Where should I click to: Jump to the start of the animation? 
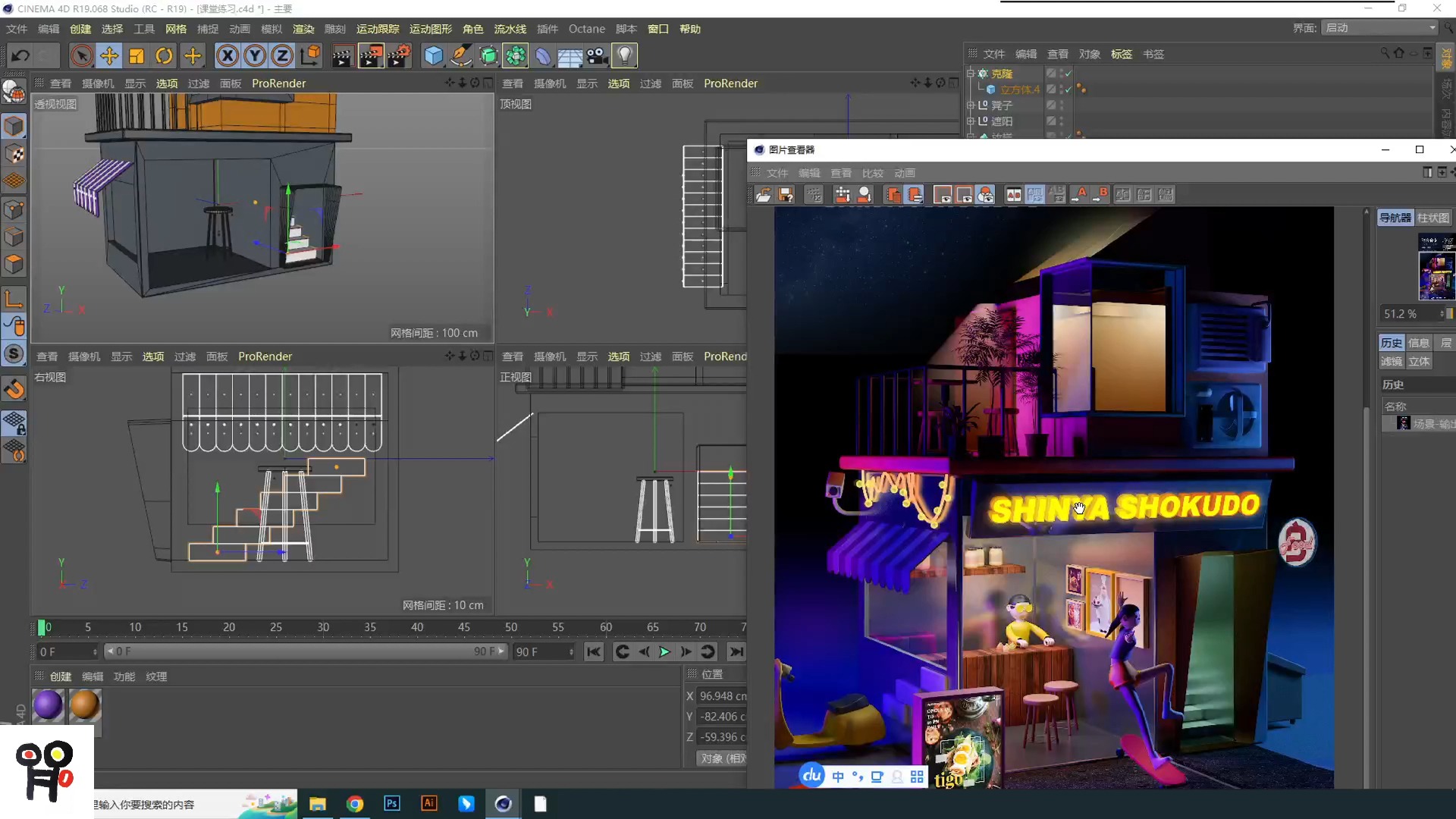pos(594,651)
